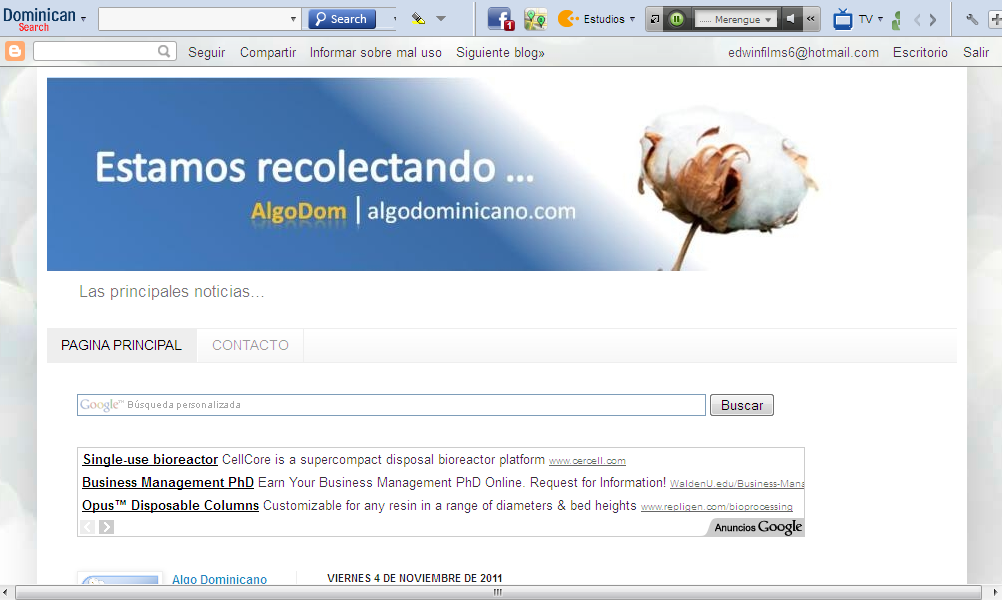The image size is (1002, 600).
Task: Click the Anuncios Google label
Action: coord(758,527)
